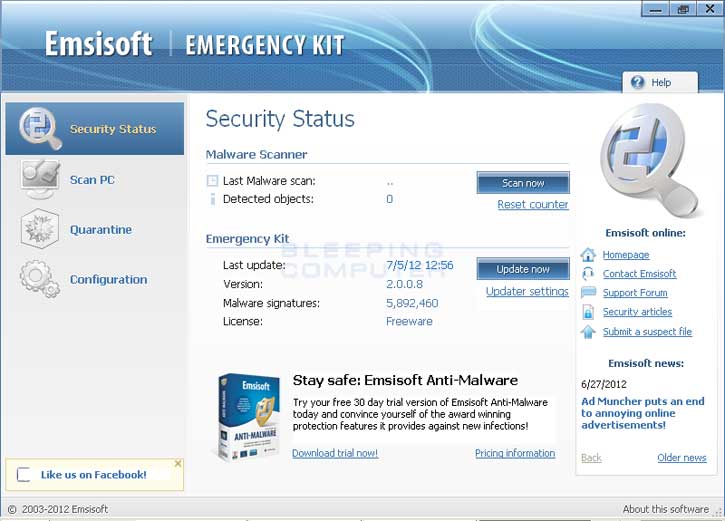Click the Reset counter link
This screenshot has width=725, height=521.
tap(532, 205)
